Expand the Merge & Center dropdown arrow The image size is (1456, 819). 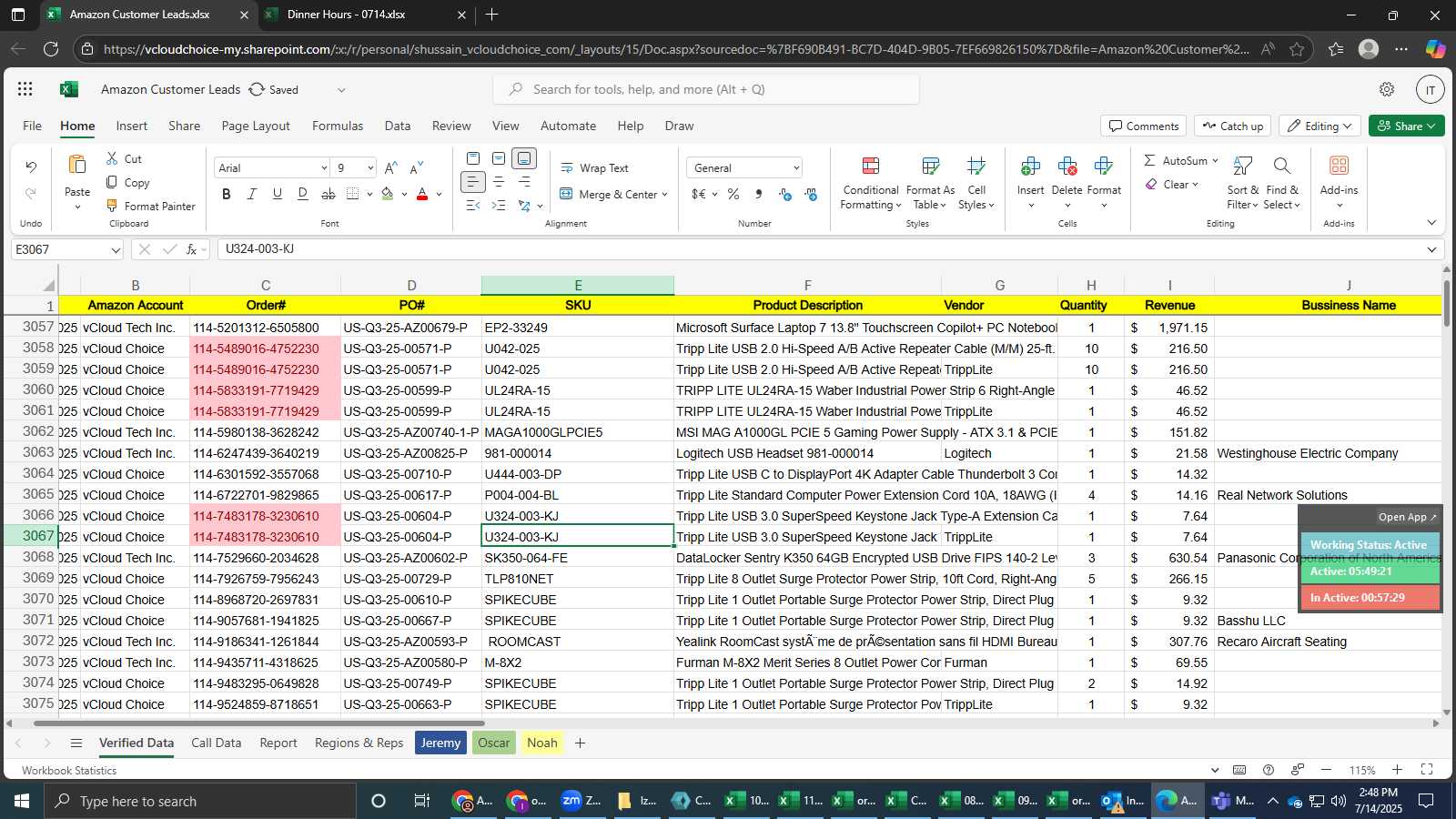(665, 194)
